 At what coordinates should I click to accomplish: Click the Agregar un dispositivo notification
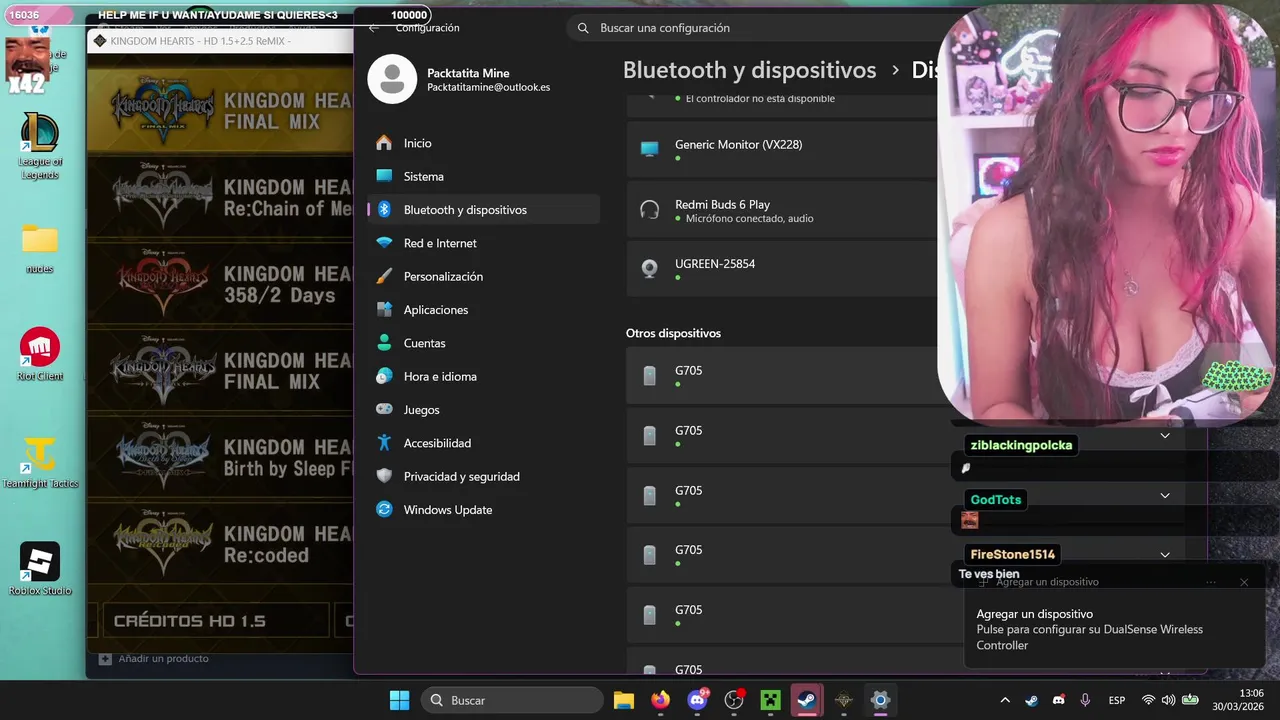coord(1114,619)
